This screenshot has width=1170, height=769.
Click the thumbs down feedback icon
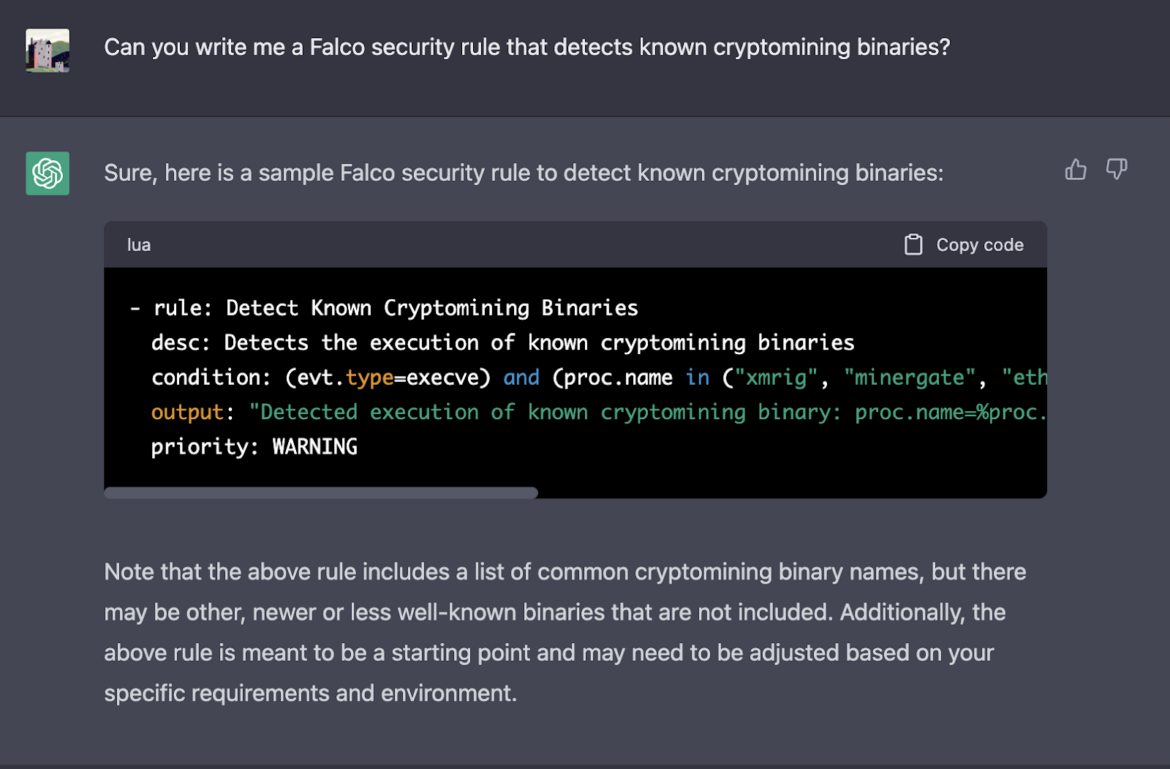1116,170
